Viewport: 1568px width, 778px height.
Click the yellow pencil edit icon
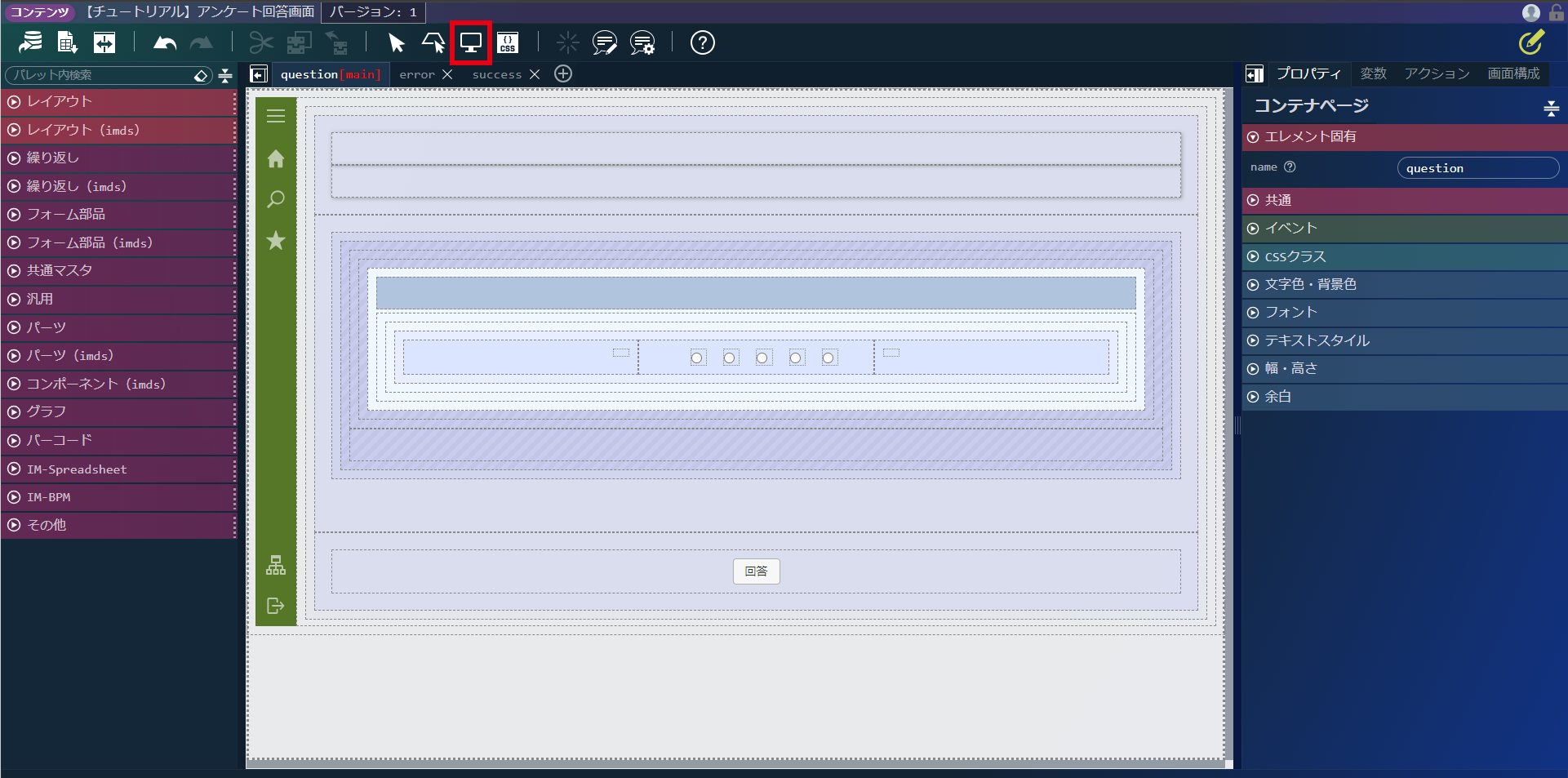pyautogui.click(x=1531, y=42)
